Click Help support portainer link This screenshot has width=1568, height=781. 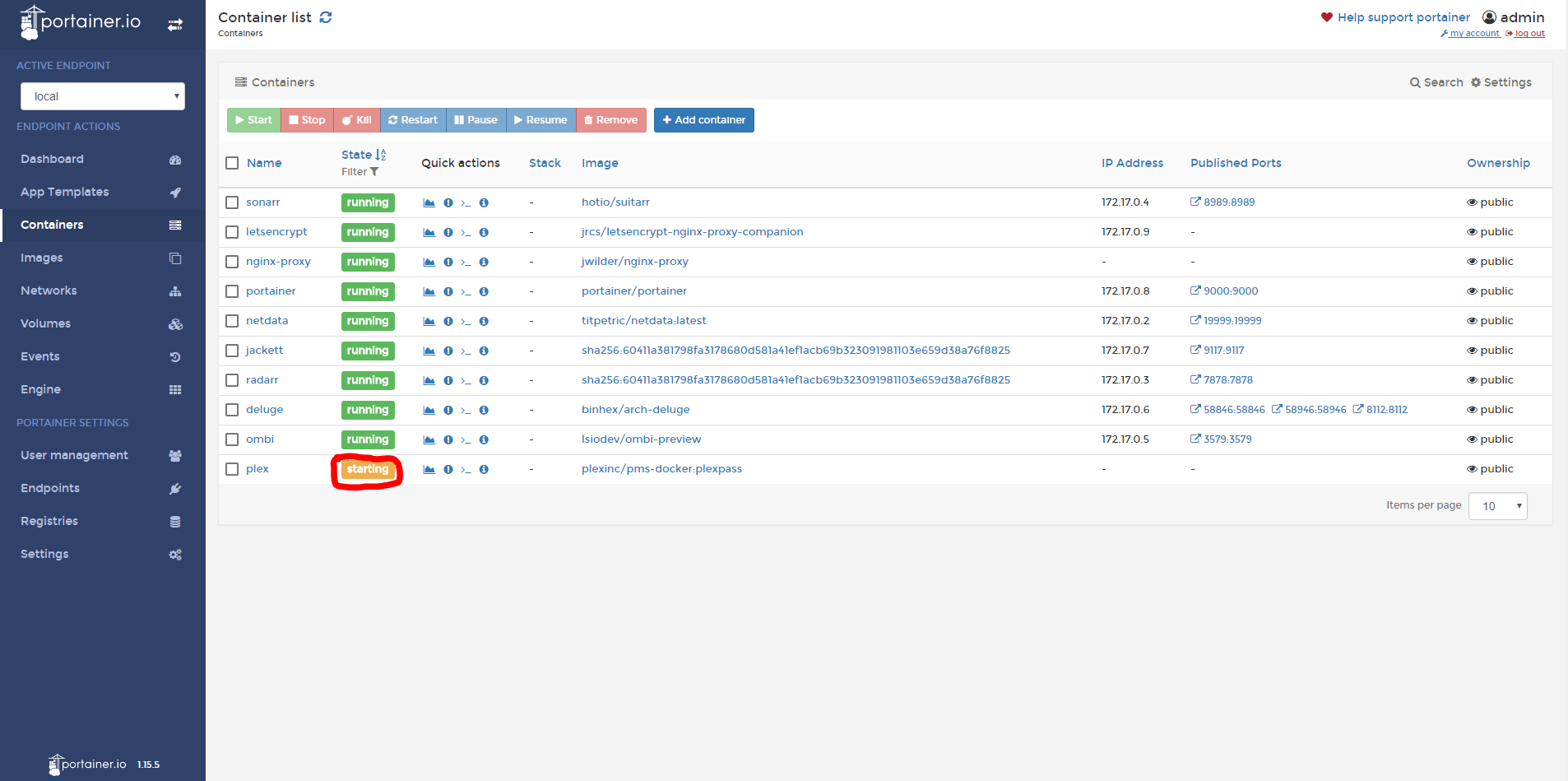click(x=1395, y=17)
